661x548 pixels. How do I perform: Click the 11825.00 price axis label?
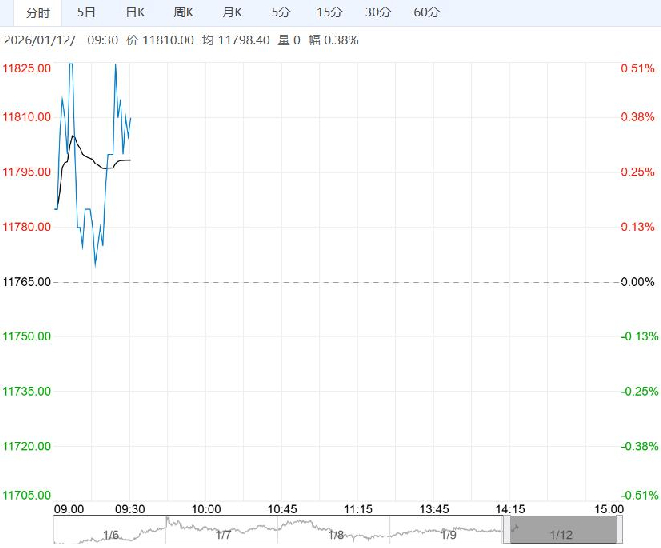click(x=28, y=68)
